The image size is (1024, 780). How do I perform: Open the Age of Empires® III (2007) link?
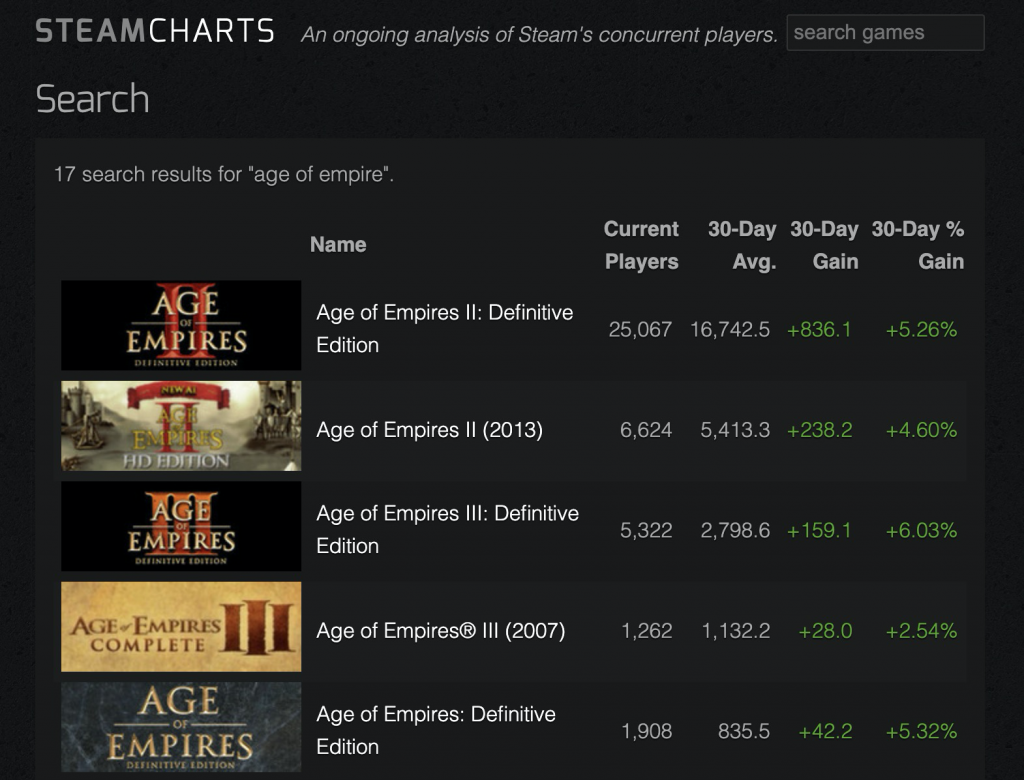pos(440,631)
